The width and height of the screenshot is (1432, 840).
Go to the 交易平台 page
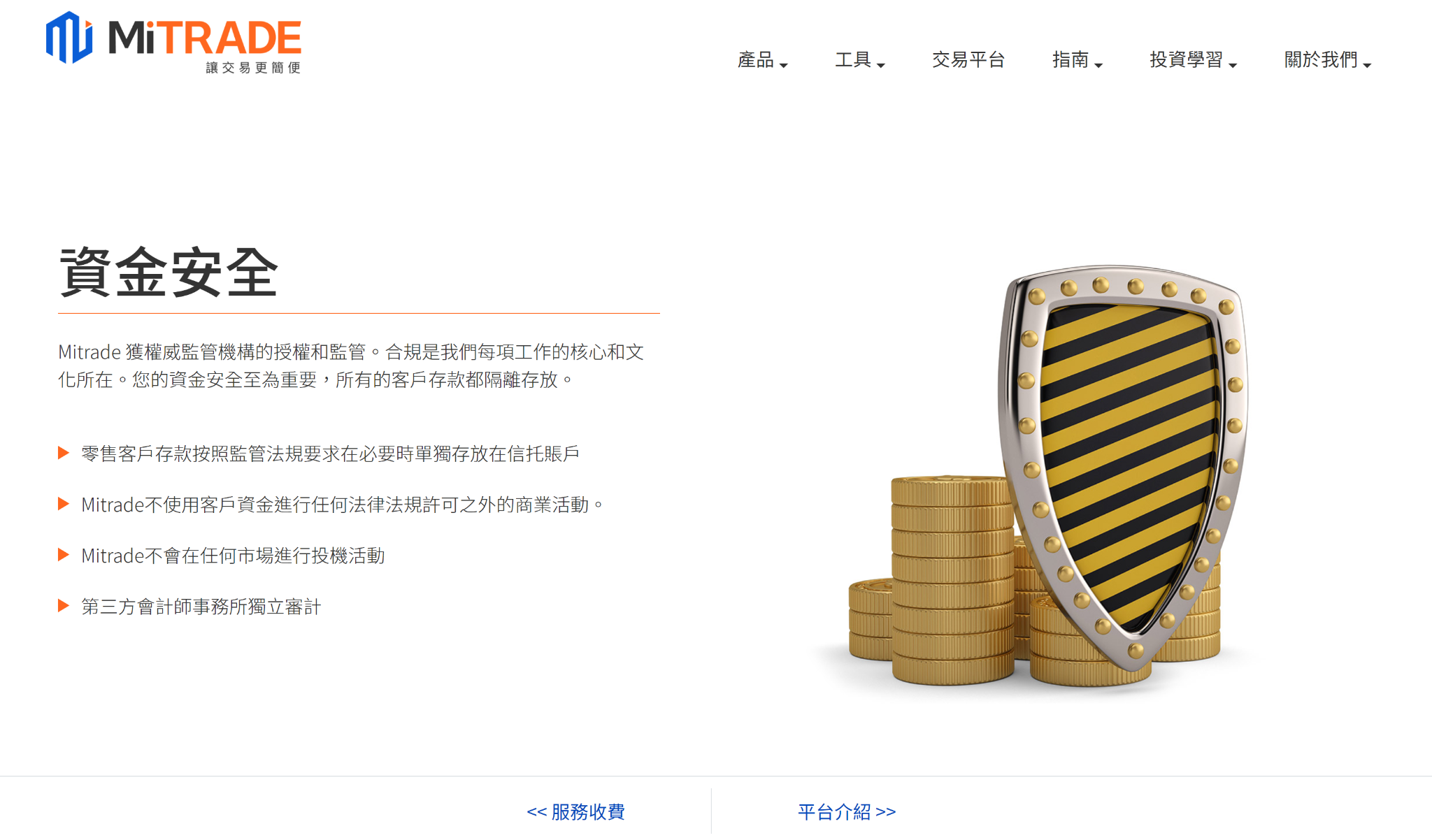click(968, 60)
